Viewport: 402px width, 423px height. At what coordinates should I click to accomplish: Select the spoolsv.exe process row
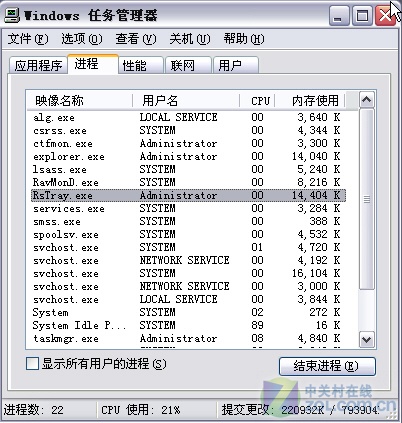point(188,234)
